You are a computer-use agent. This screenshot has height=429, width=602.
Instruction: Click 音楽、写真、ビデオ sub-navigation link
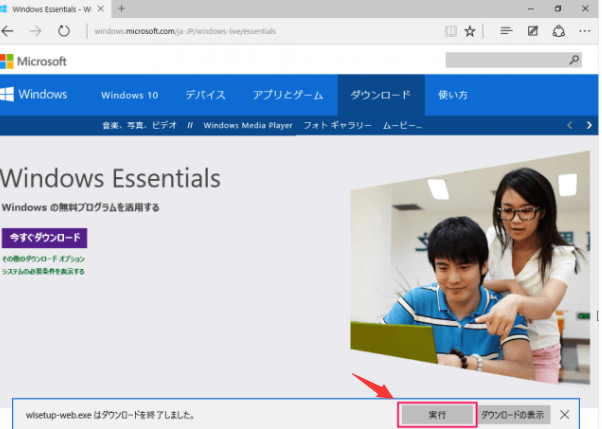coord(140,125)
